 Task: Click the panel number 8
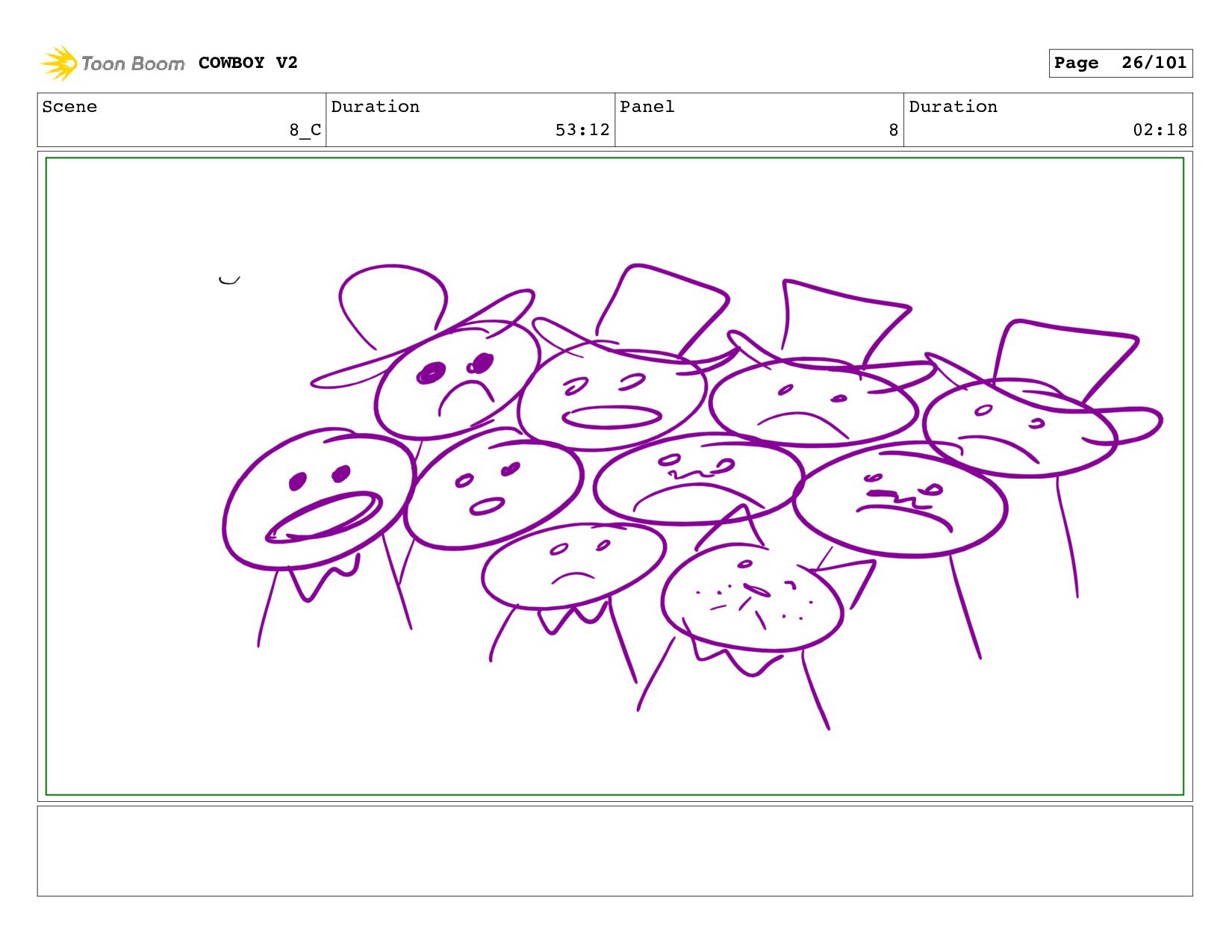point(893,130)
